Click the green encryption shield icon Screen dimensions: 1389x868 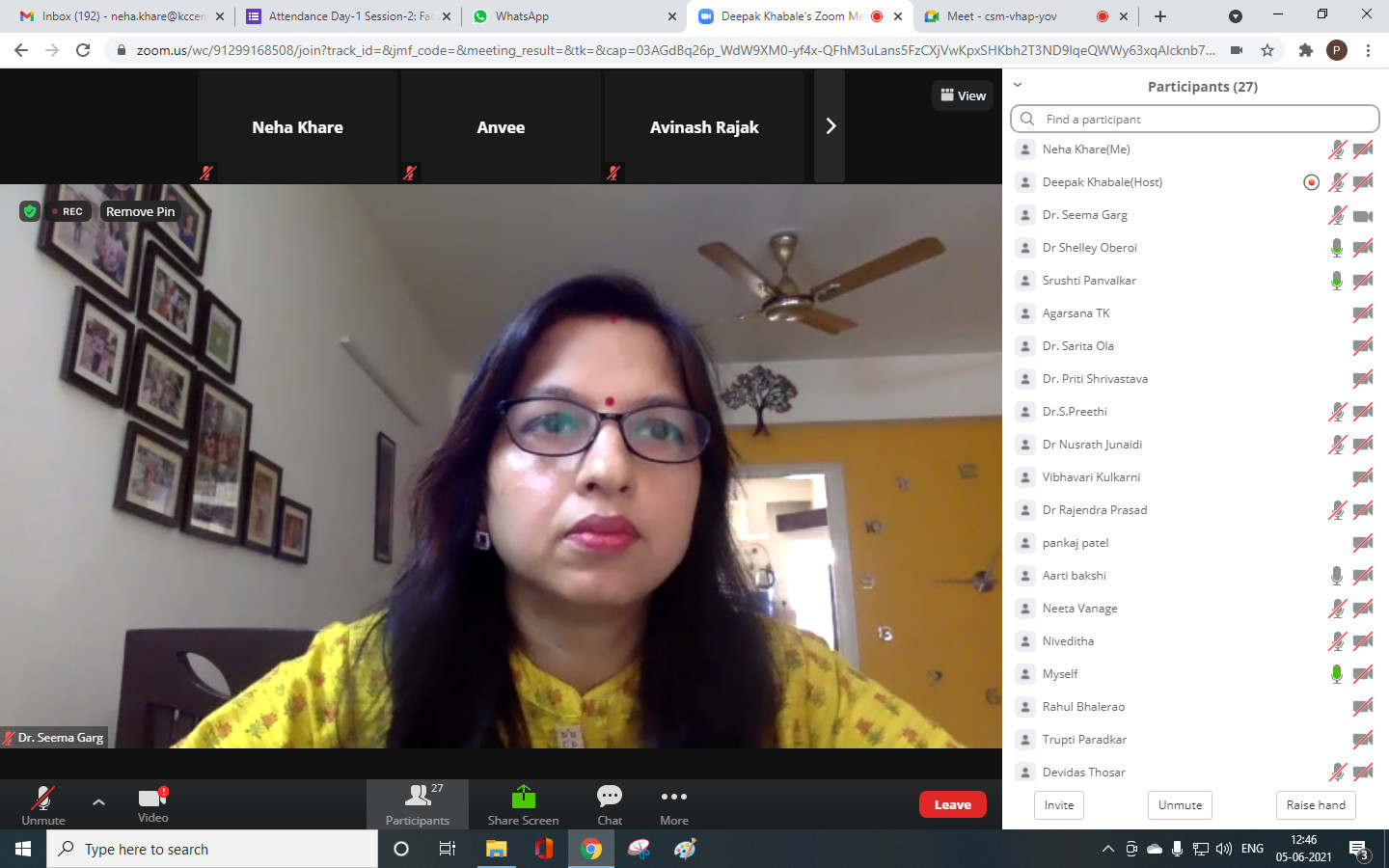click(x=30, y=211)
